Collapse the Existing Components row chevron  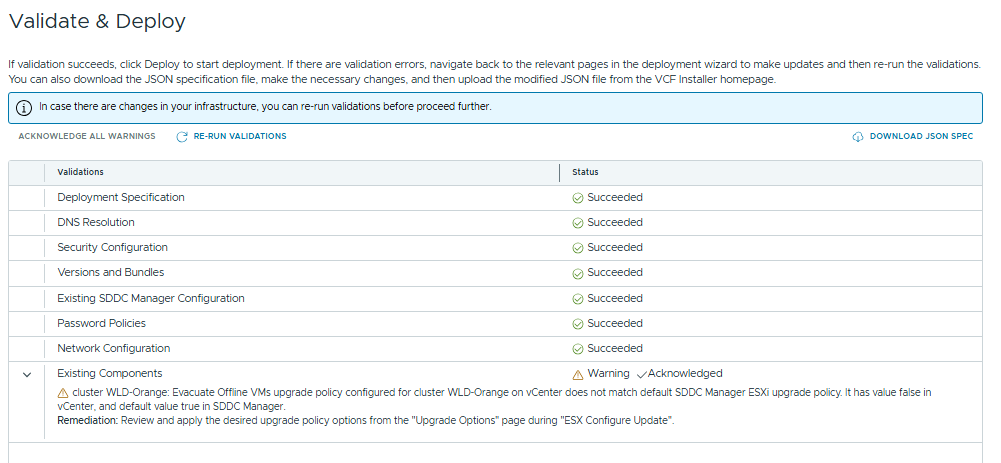coord(27,374)
